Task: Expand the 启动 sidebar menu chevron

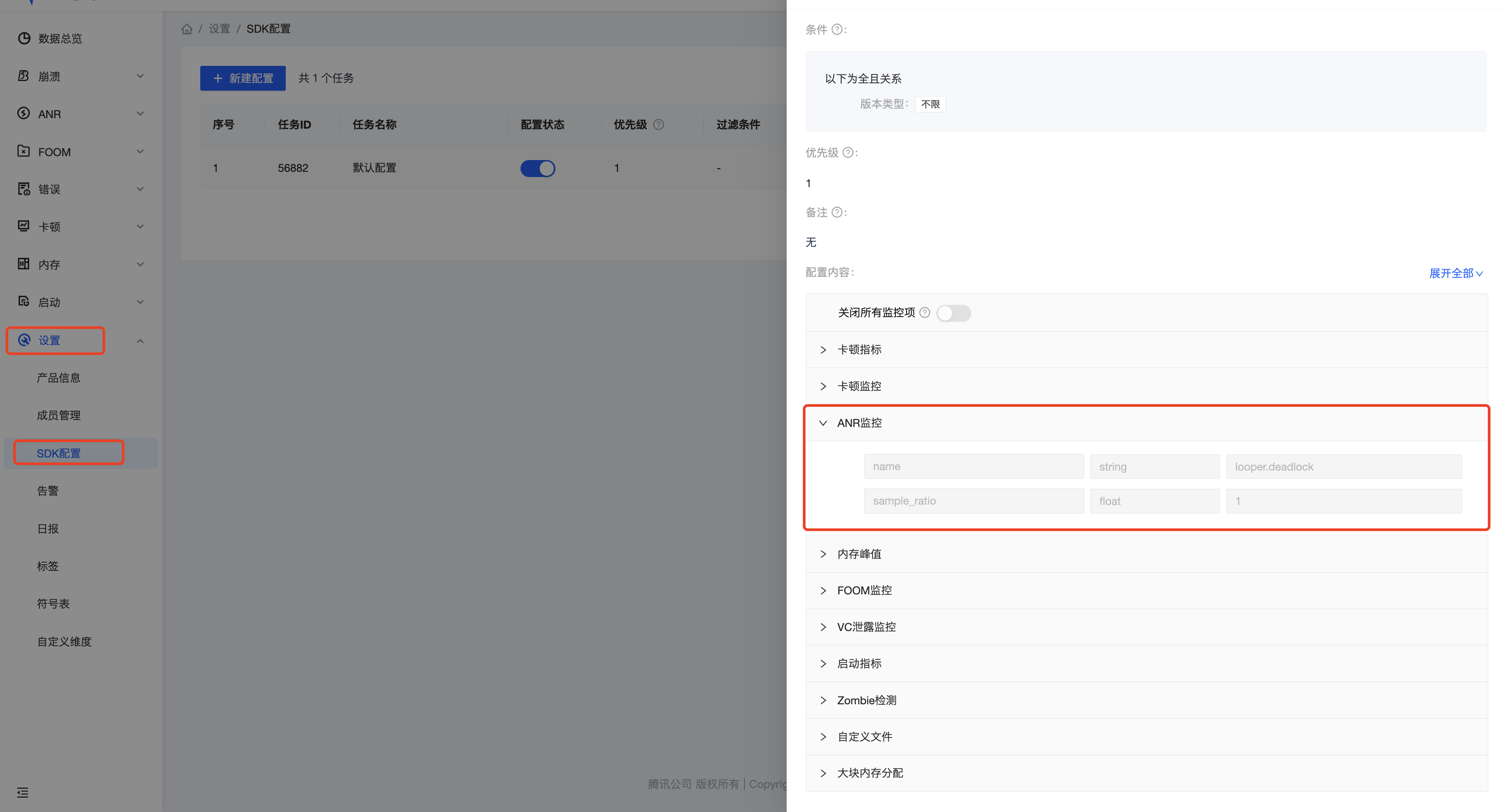Action: pyautogui.click(x=140, y=302)
